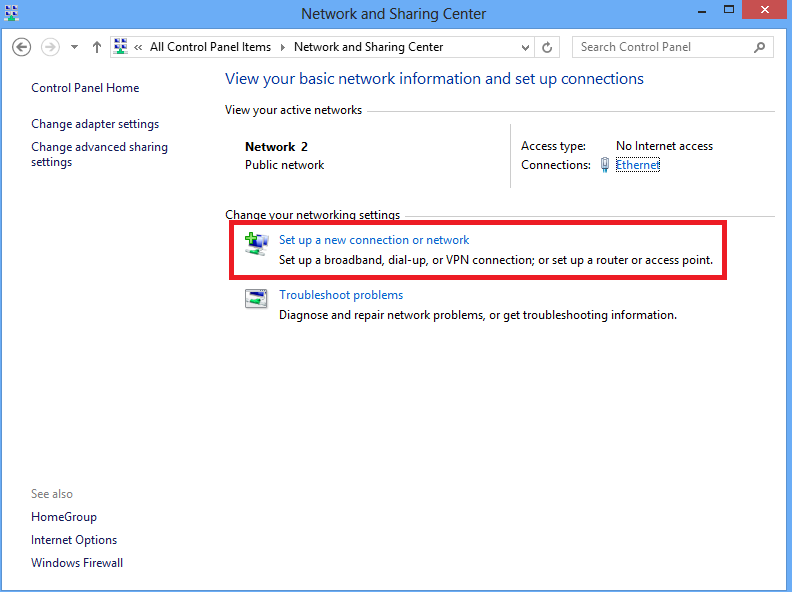Open Windows Firewall link
Image resolution: width=792 pixels, height=592 pixels.
pyautogui.click(x=77, y=563)
